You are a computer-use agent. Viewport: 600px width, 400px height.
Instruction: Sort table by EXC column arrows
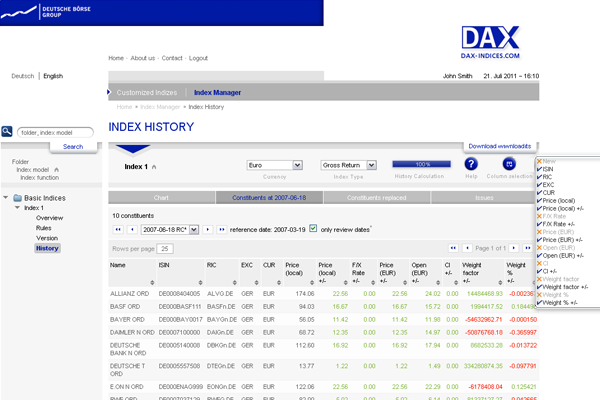(256, 282)
